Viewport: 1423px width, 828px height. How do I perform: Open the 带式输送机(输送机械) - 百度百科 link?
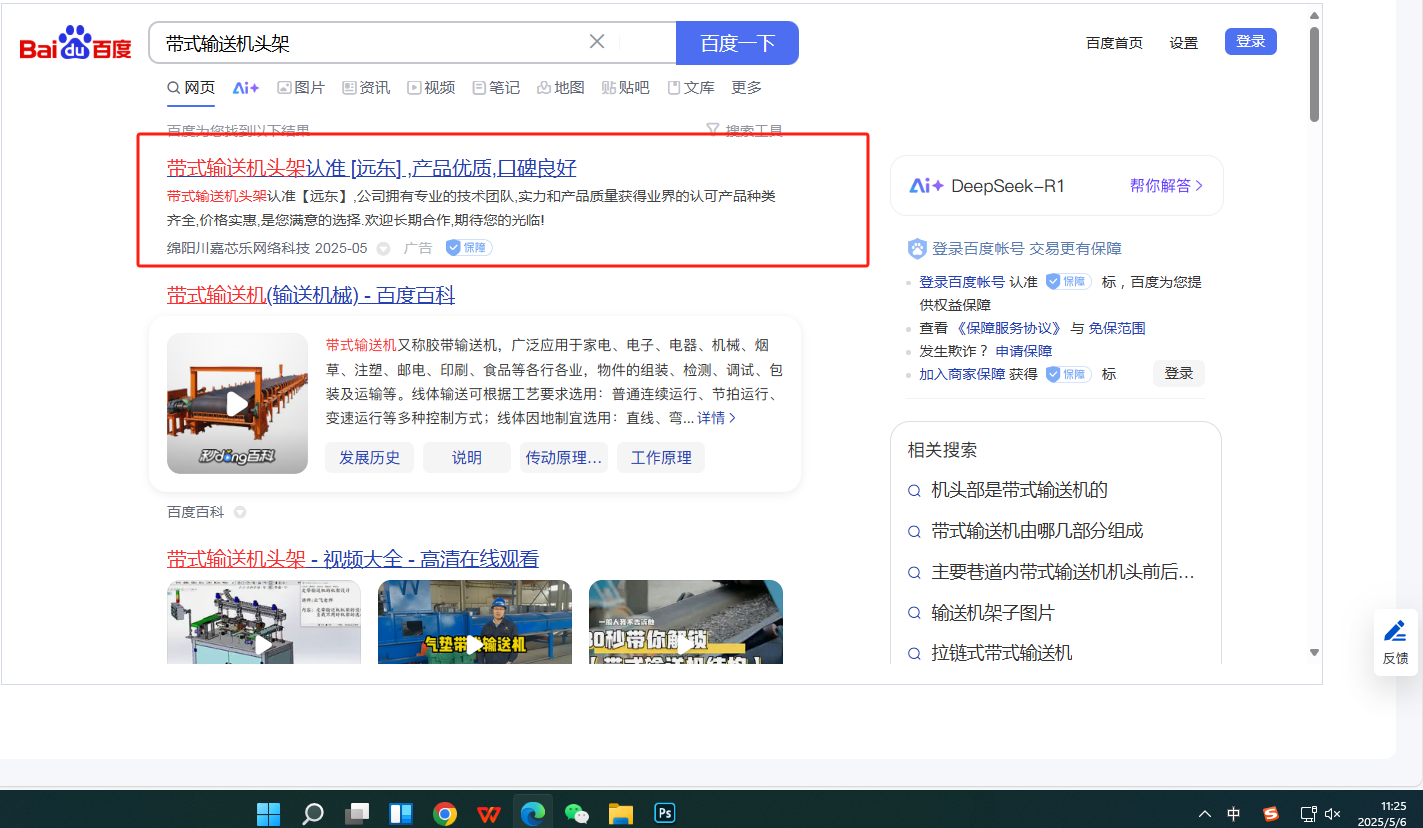click(x=311, y=295)
